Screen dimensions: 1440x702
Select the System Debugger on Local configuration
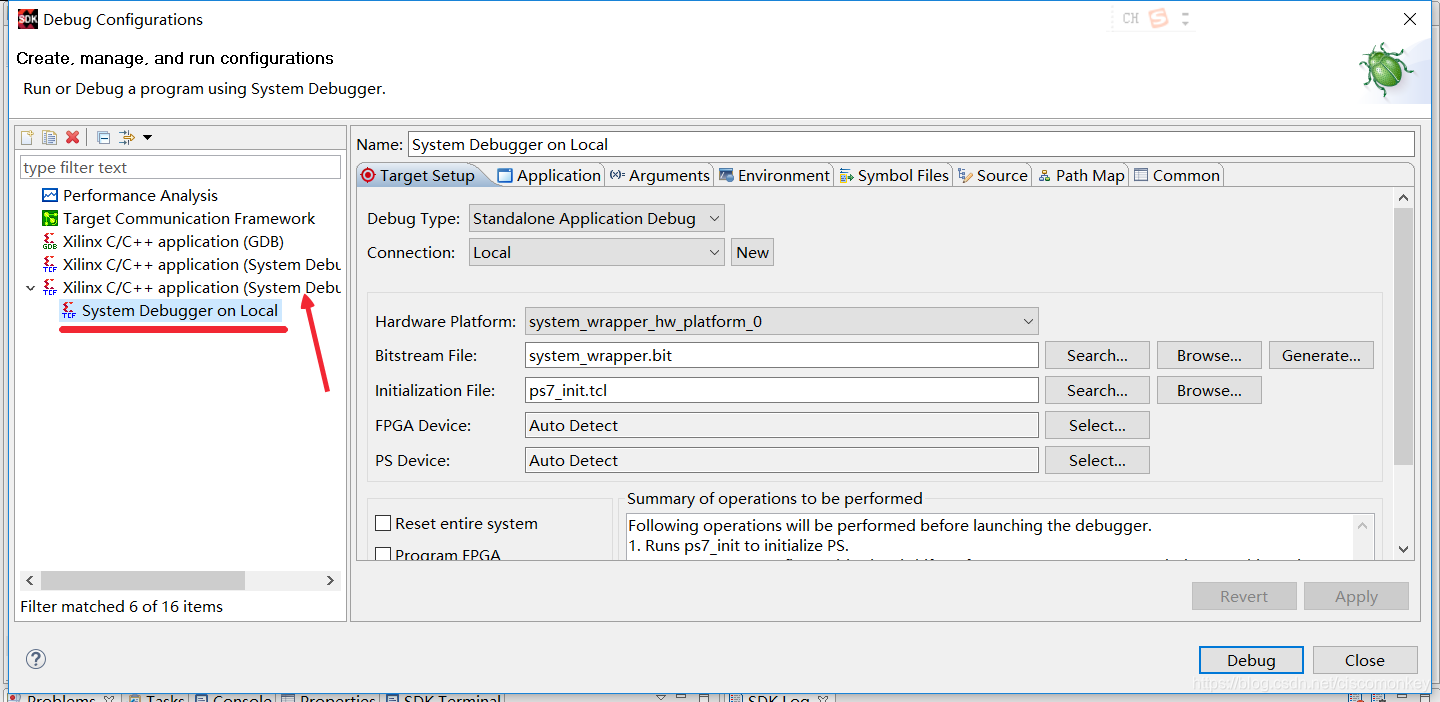pyautogui.click(x=180, y=310)
